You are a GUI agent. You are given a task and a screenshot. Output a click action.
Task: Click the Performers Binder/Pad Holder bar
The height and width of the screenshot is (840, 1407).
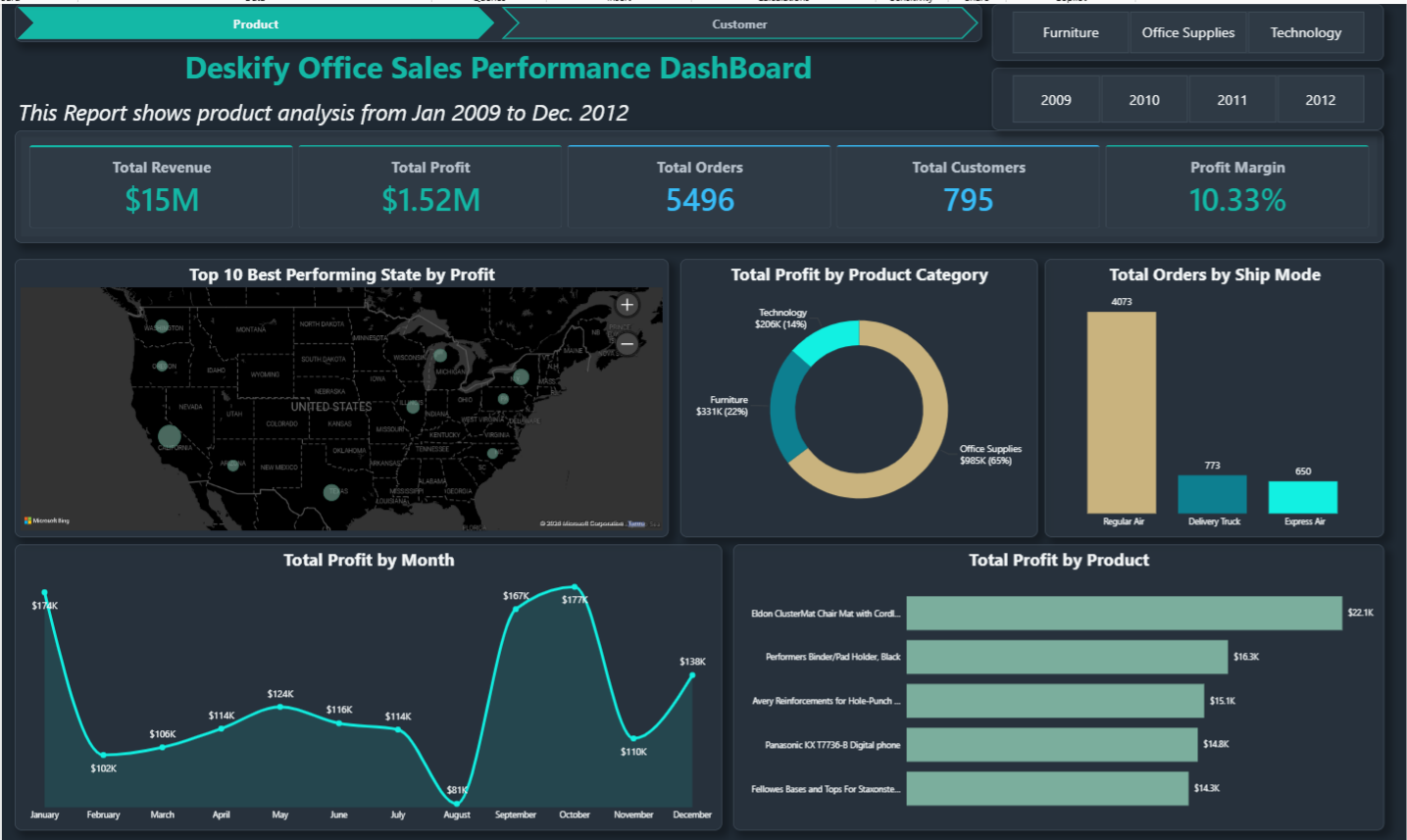click(1067, 657)
